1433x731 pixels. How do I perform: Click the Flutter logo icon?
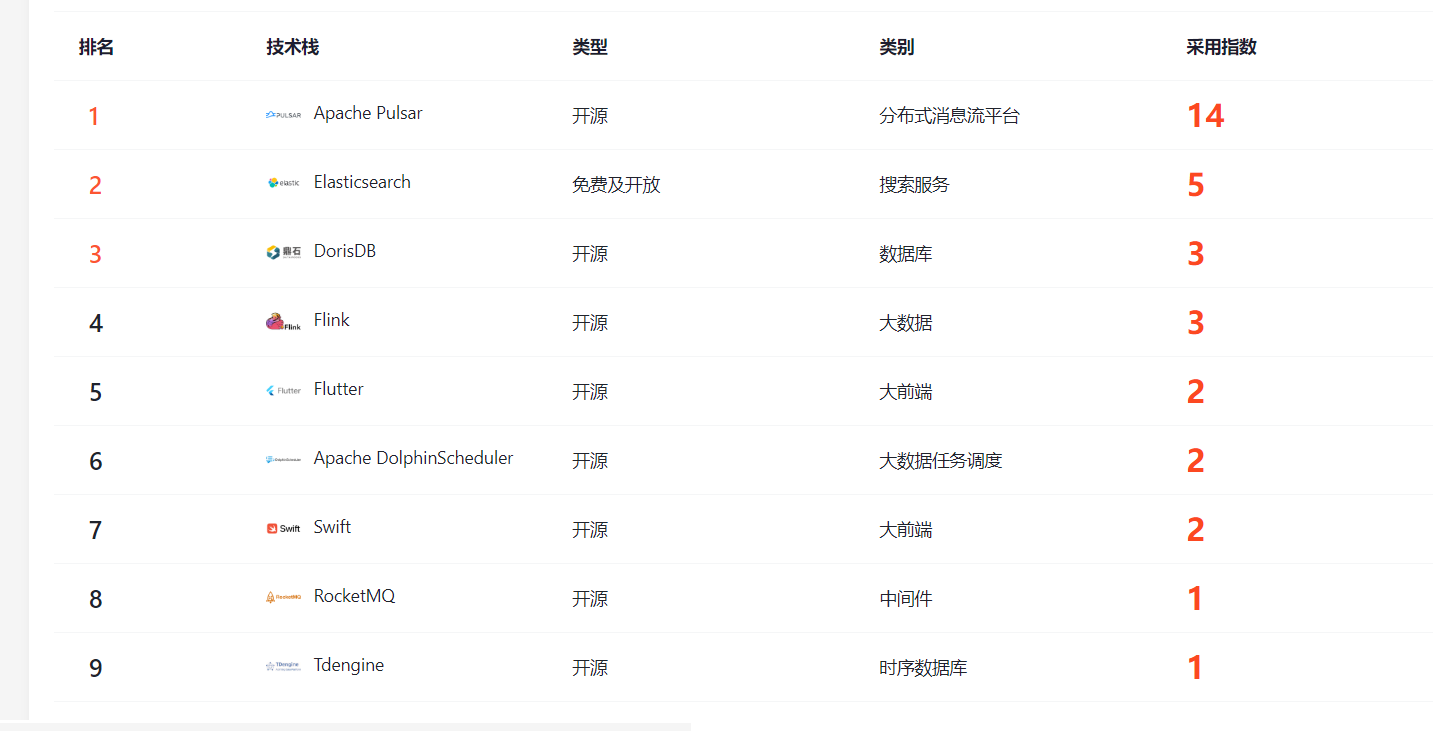283,390
